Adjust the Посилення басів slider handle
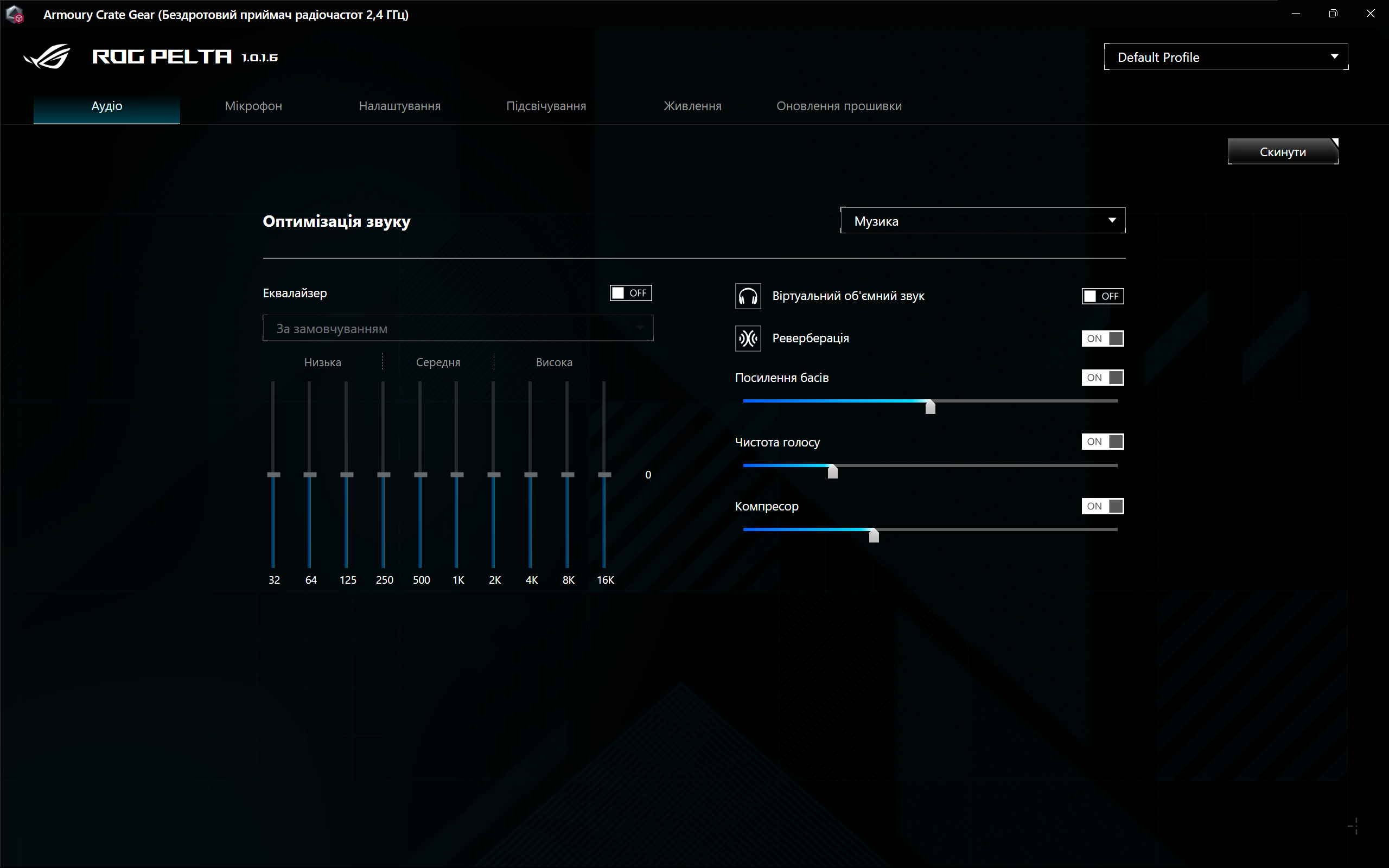This screenshot has width=1389, height=868. (x=931, y=406)
